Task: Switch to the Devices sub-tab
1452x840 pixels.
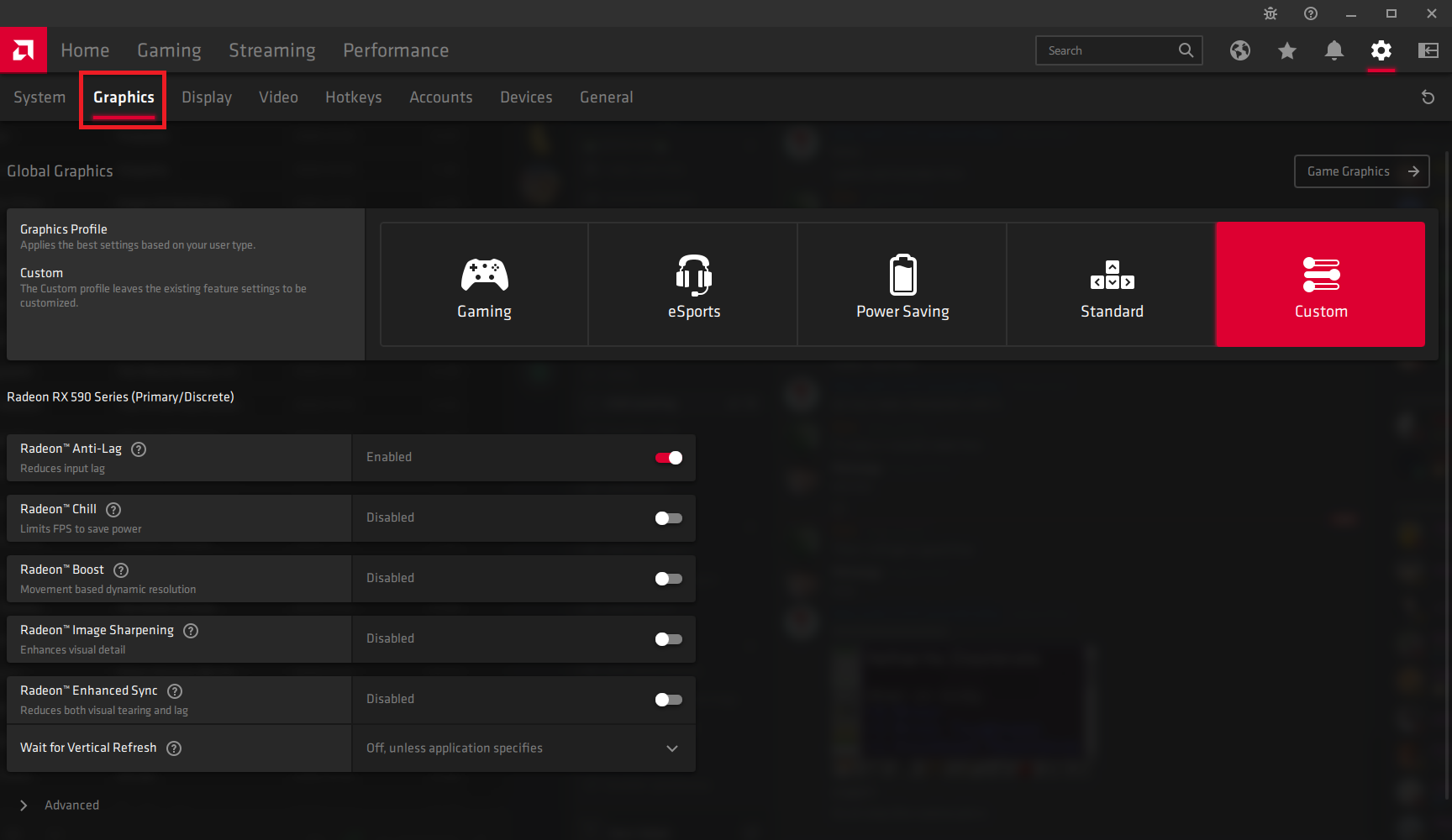Action: 526,97
